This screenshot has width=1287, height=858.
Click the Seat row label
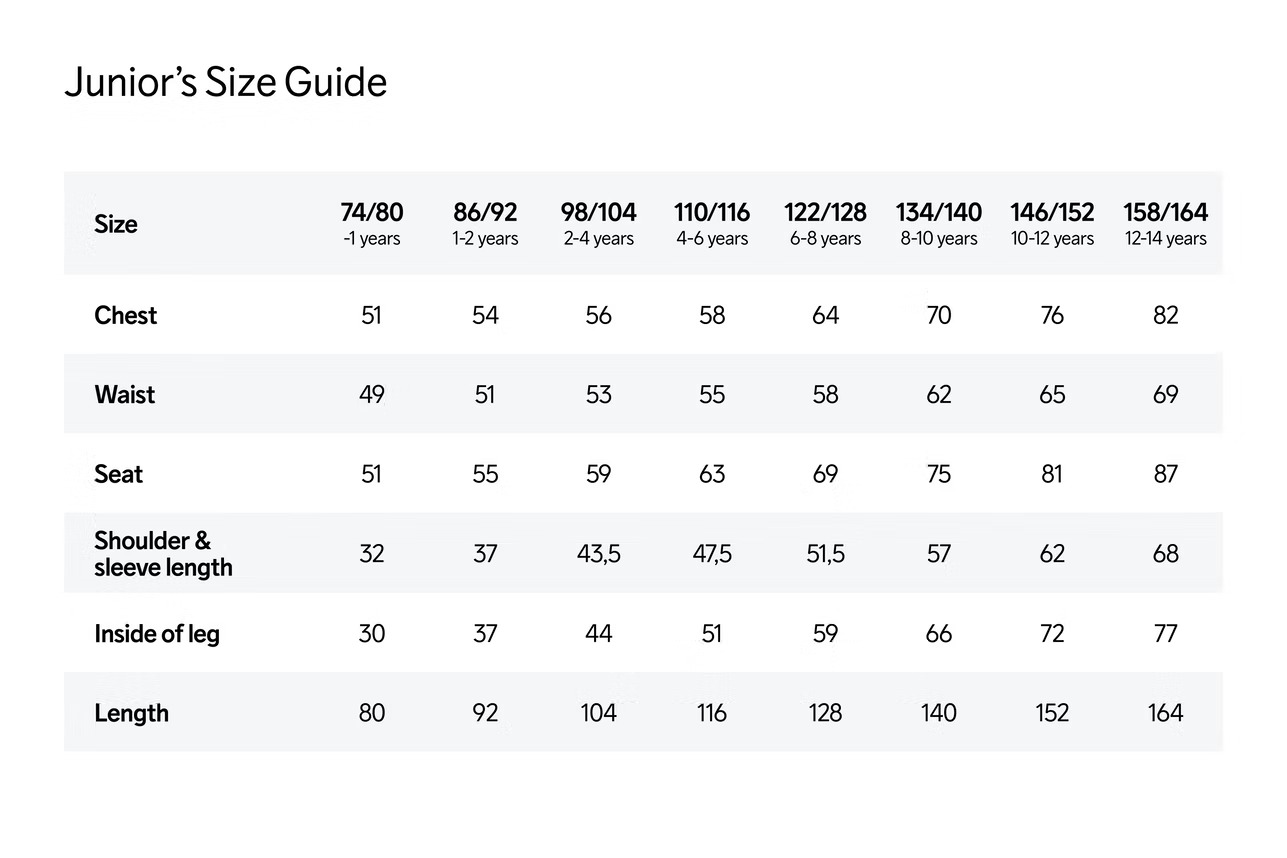click(x=119, y=474)
